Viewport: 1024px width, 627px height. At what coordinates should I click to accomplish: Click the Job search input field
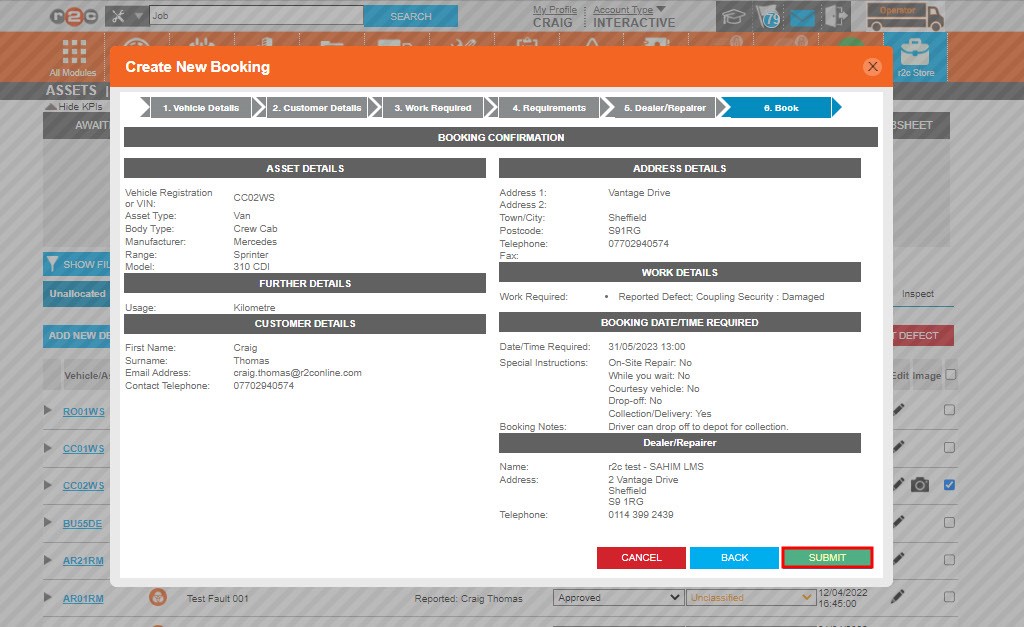(255, 16)
